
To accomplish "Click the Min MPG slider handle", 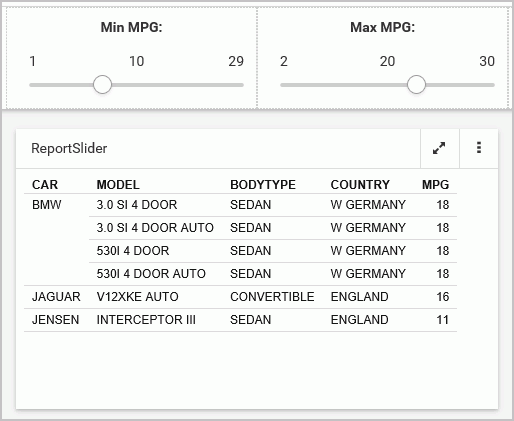I will [x=102, y=85].
